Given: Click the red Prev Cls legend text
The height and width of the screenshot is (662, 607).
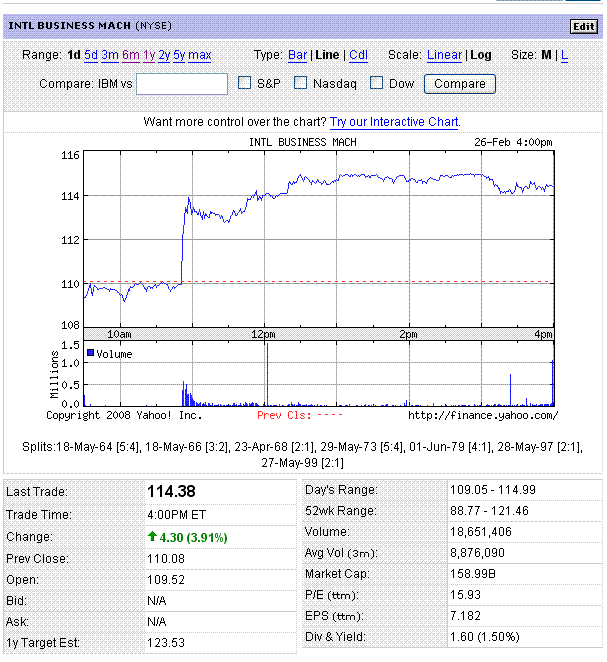Looking at the screenshot, I should pyautogui.click(x=300, y=415).
